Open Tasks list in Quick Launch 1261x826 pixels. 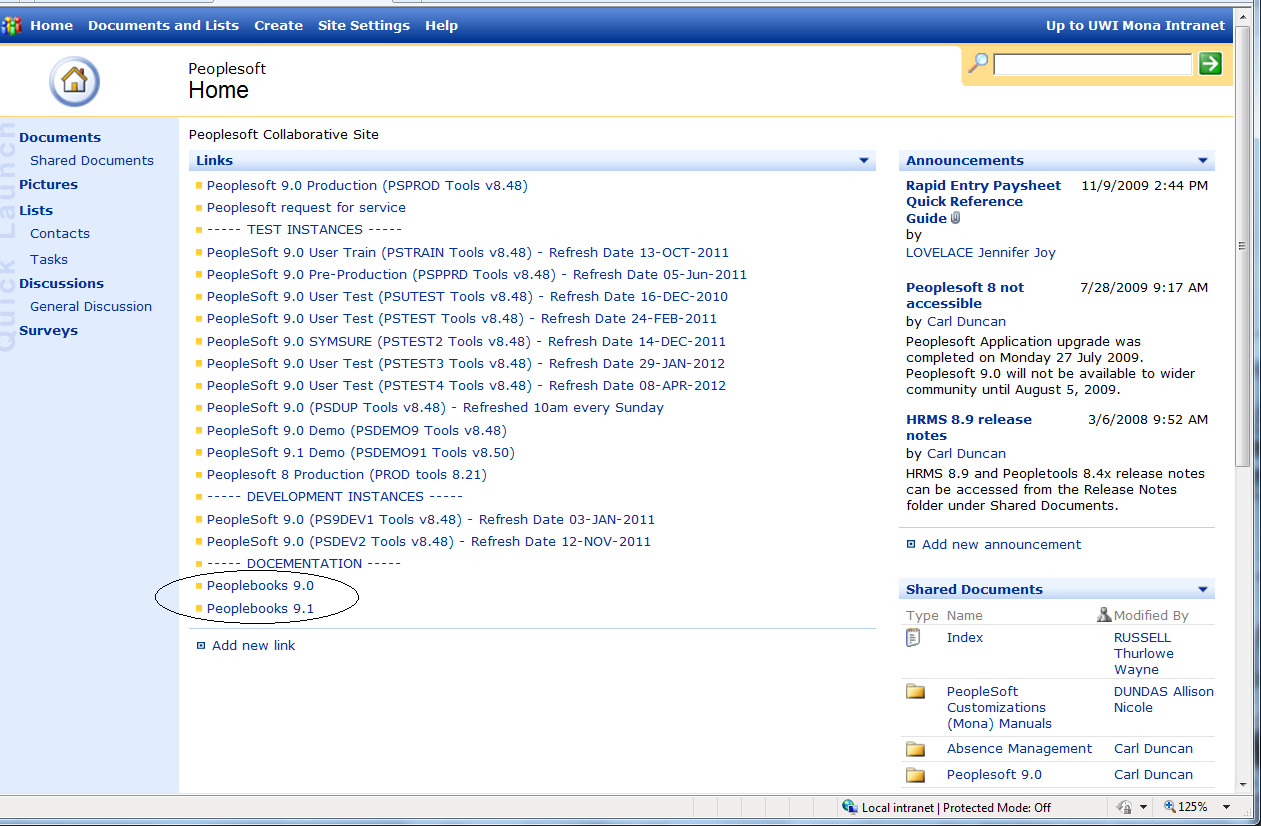[49, 260]
